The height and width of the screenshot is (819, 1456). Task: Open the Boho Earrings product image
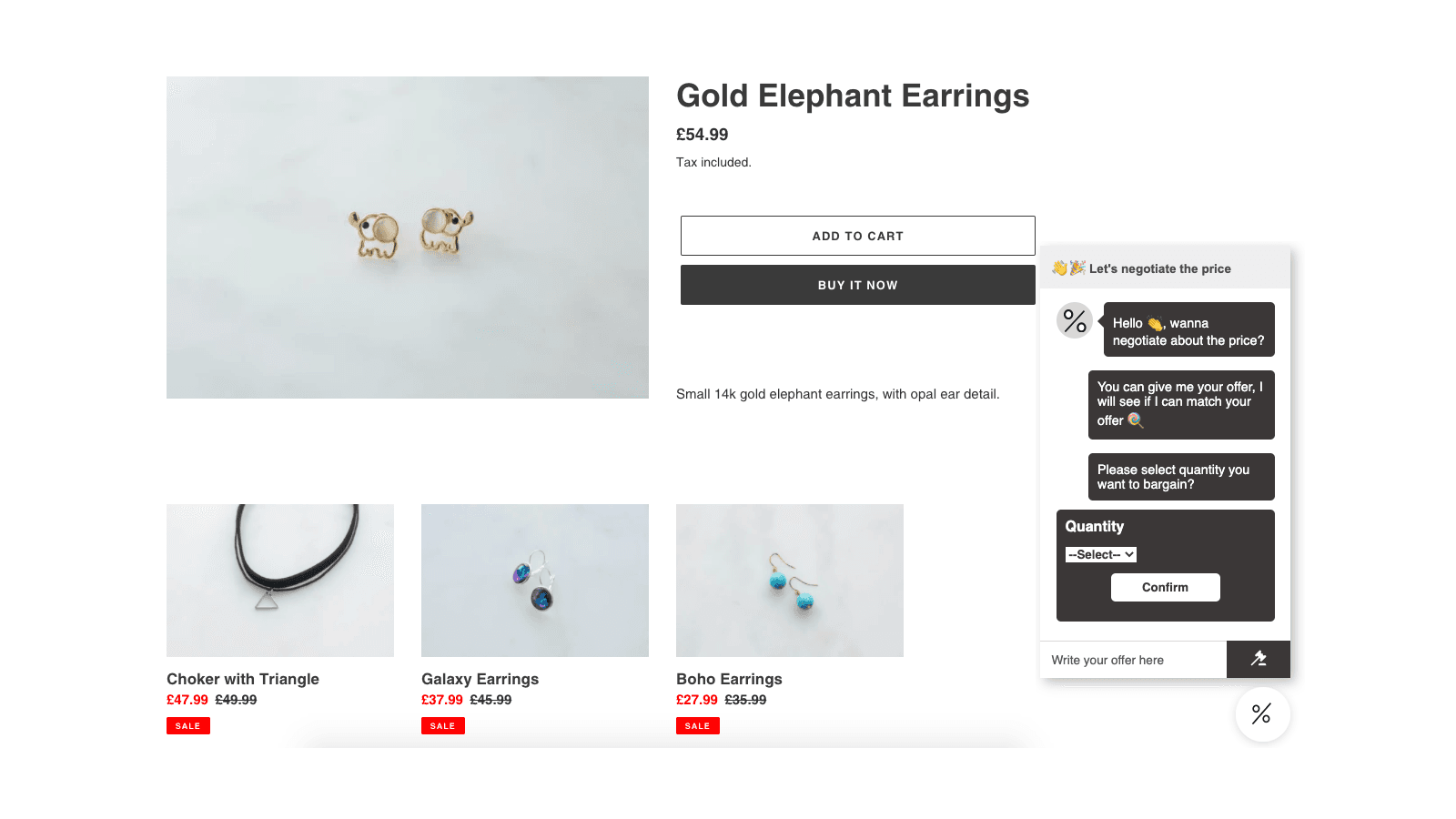pos(790,581)
